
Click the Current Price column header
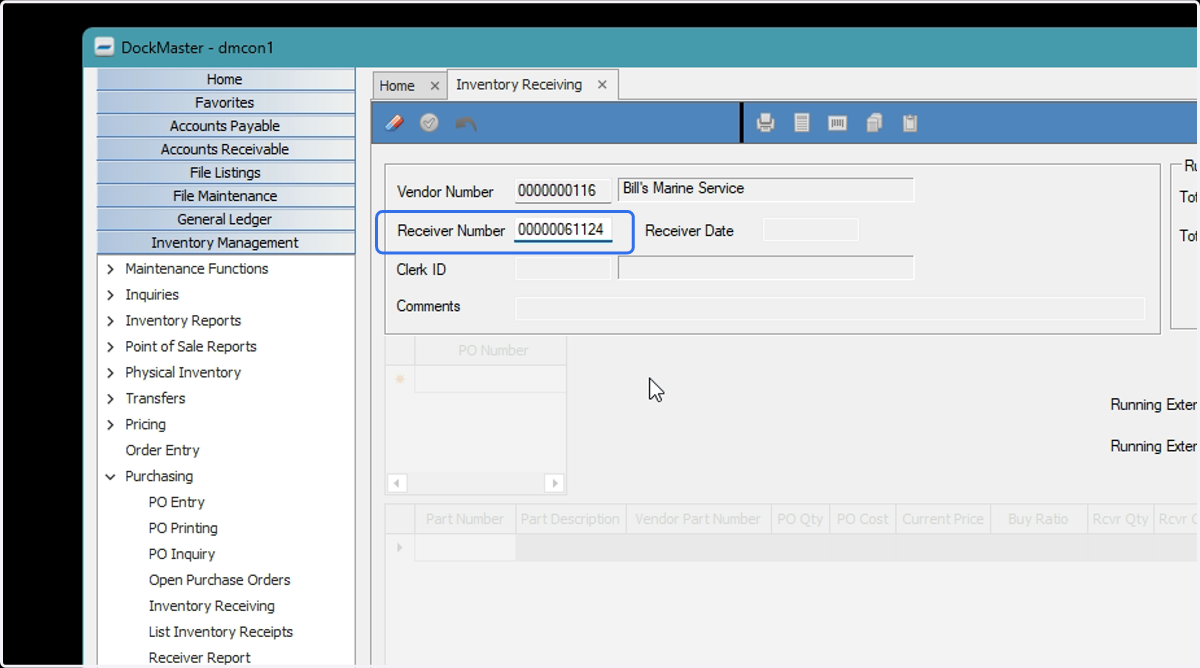[x=944, y=520]
